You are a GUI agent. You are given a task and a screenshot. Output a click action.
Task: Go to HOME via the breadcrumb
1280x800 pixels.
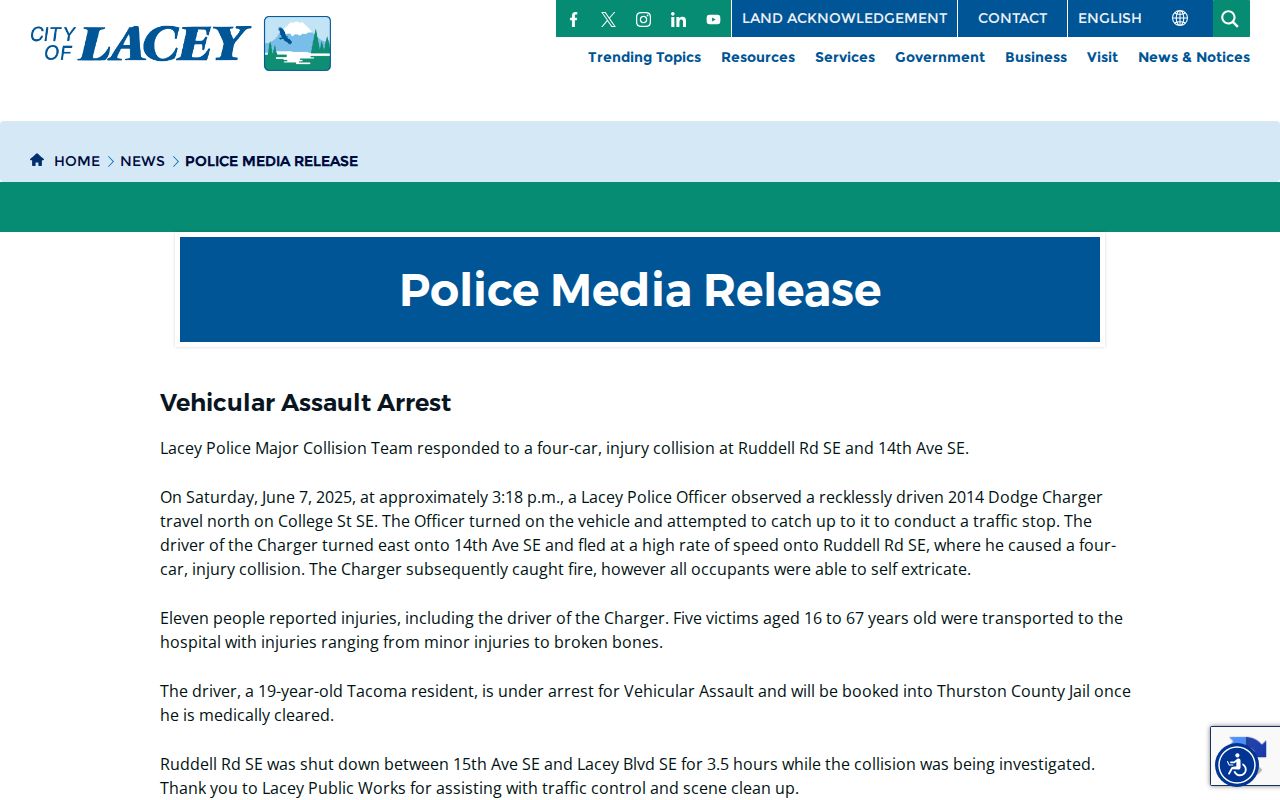(x=77, y=161)
